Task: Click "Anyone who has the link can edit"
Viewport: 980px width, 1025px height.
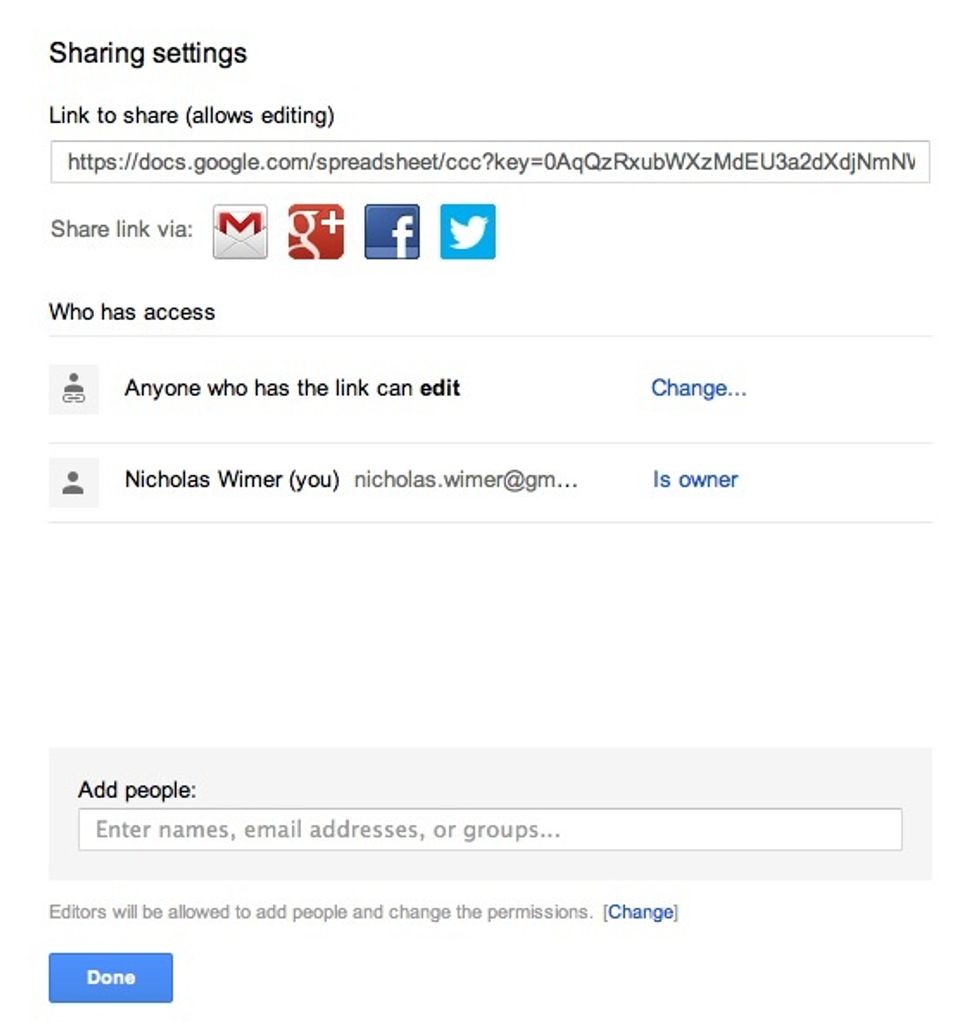Action: click(292, 388)
